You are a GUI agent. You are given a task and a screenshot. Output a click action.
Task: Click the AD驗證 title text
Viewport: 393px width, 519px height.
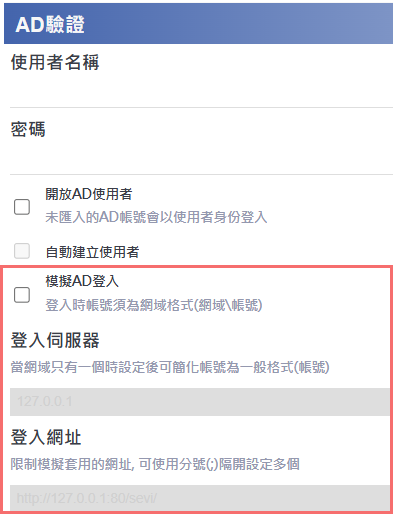(50, 24)
